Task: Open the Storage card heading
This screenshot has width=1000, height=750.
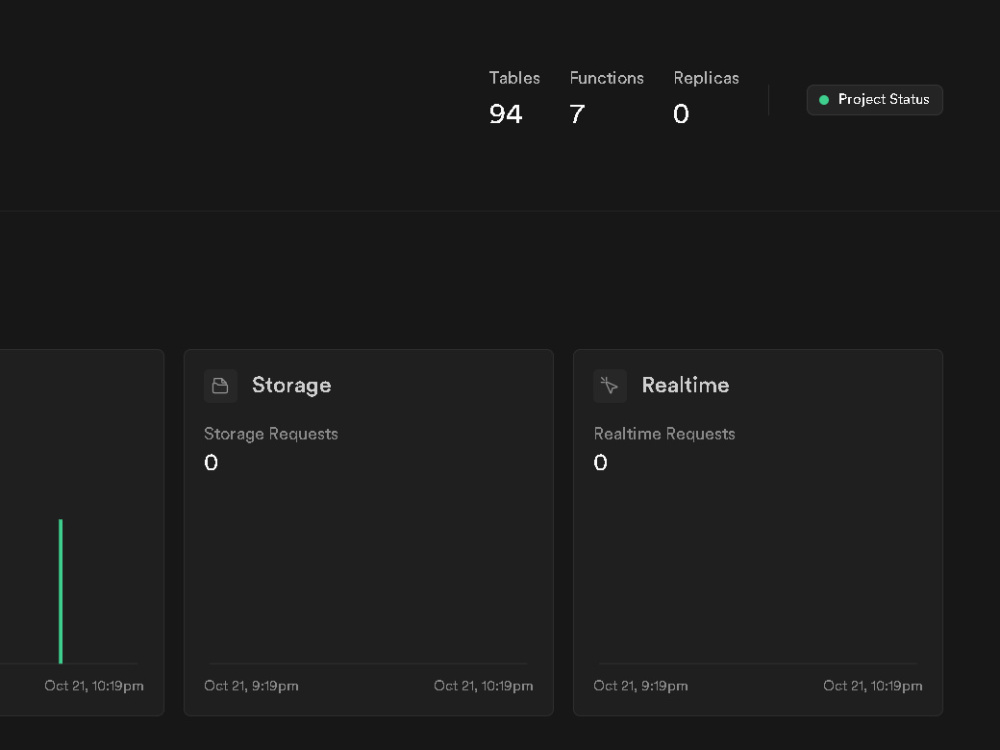Action: [291, 385]
